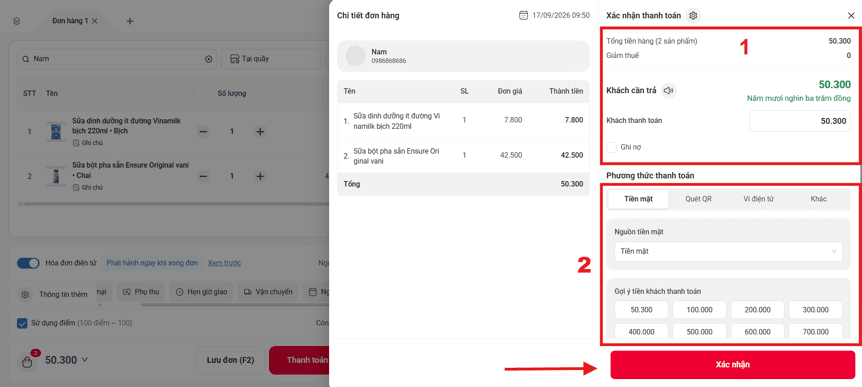Open Thông tin thêm settings gear
862x387 pixels.
(25, 295)
